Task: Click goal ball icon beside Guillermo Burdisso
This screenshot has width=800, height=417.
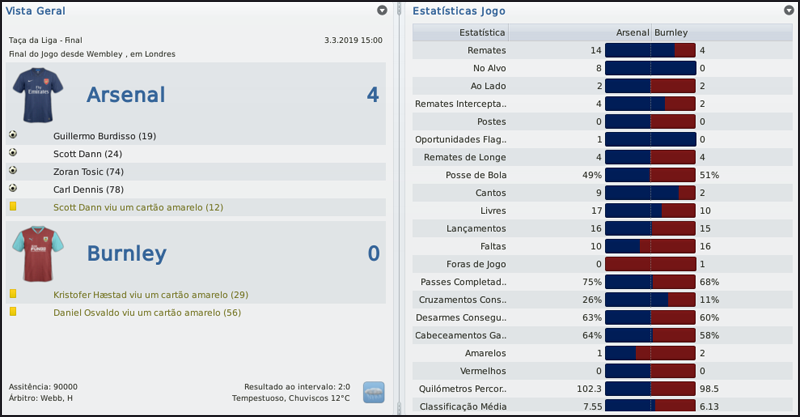Action: point(13,135)
